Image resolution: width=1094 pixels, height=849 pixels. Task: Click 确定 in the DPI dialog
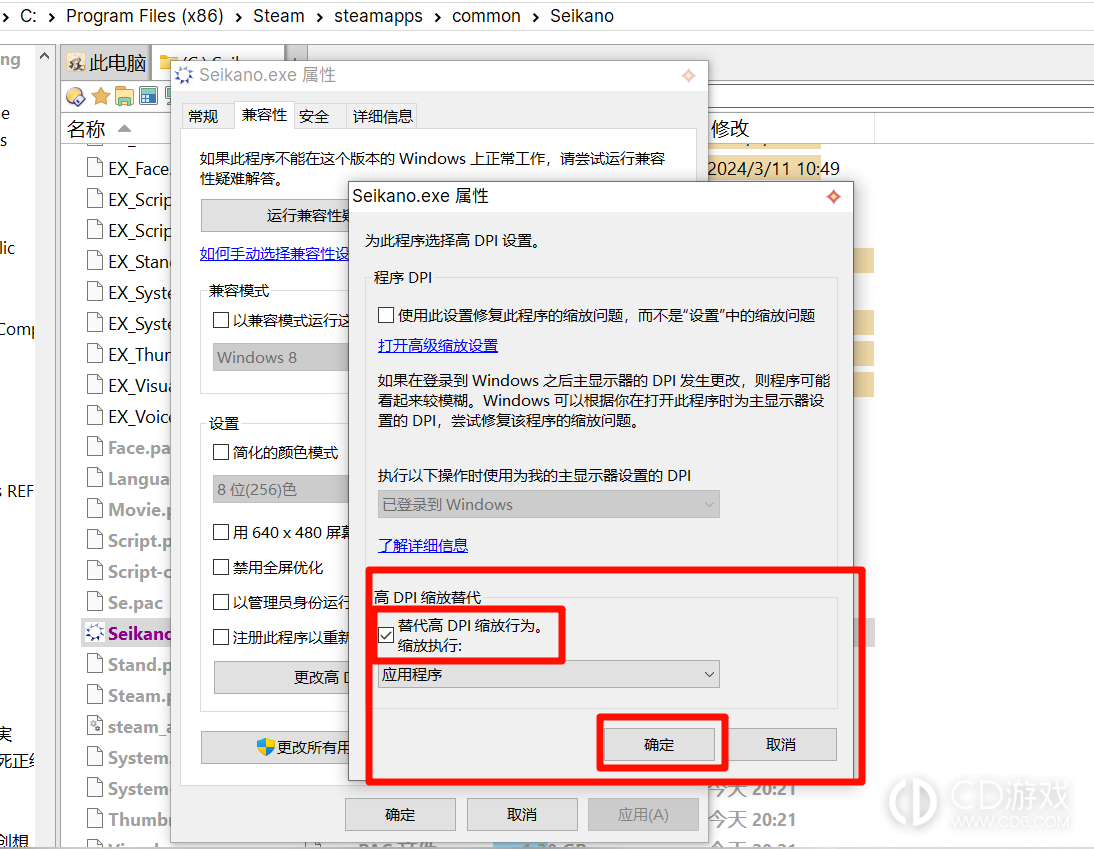(x=659, y=744)
